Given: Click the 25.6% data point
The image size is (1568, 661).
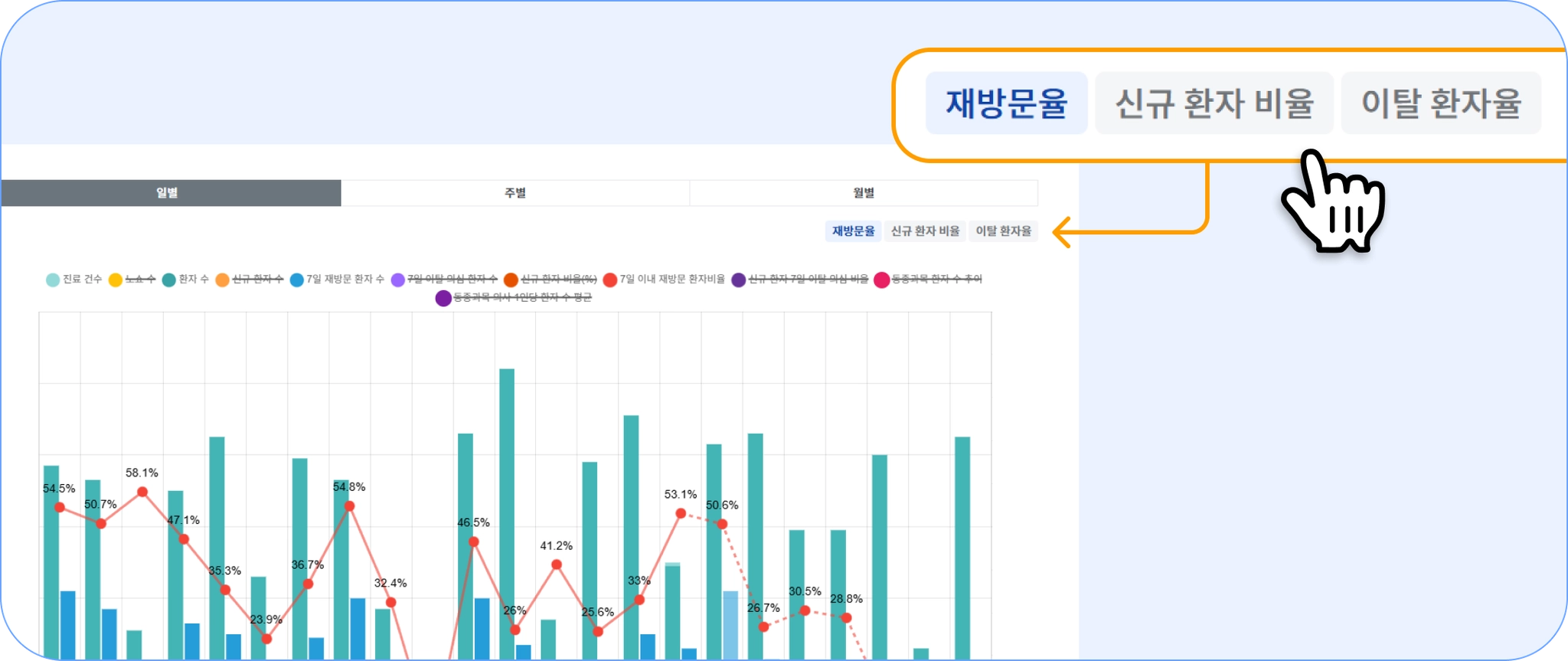Looking at the screenshot, I should coord(598,632).
